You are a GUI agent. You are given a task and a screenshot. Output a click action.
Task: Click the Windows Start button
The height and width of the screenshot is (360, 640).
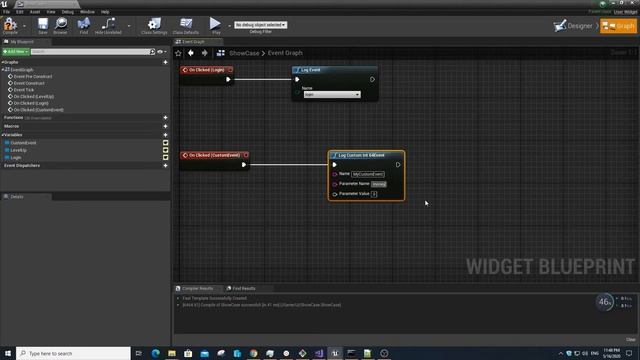pos(8,353)
